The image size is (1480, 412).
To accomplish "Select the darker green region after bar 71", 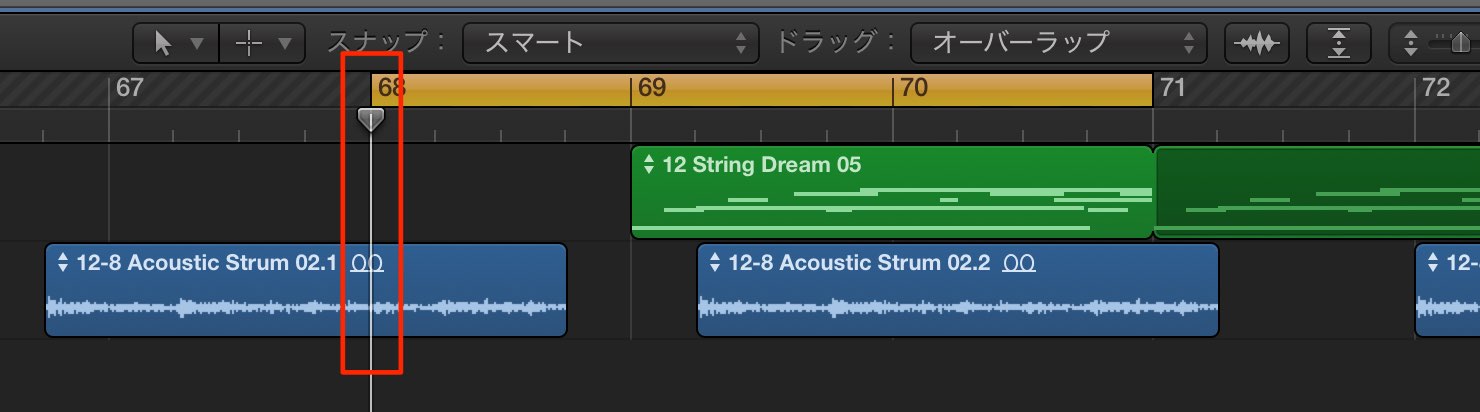I will click(x=1317, y=192).
